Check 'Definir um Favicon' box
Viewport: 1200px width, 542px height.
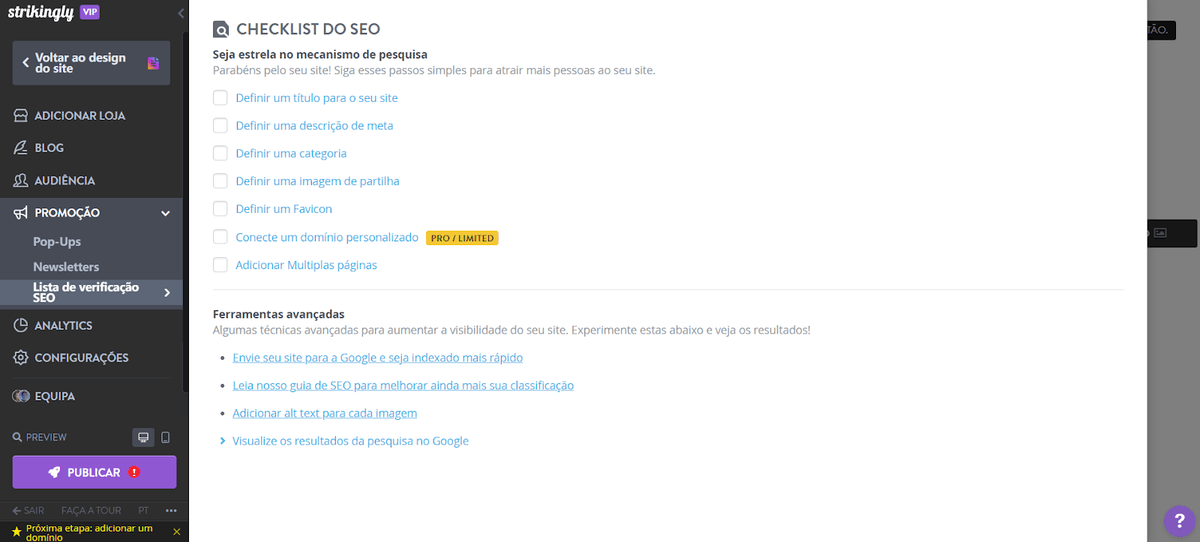tap(220, 209)
